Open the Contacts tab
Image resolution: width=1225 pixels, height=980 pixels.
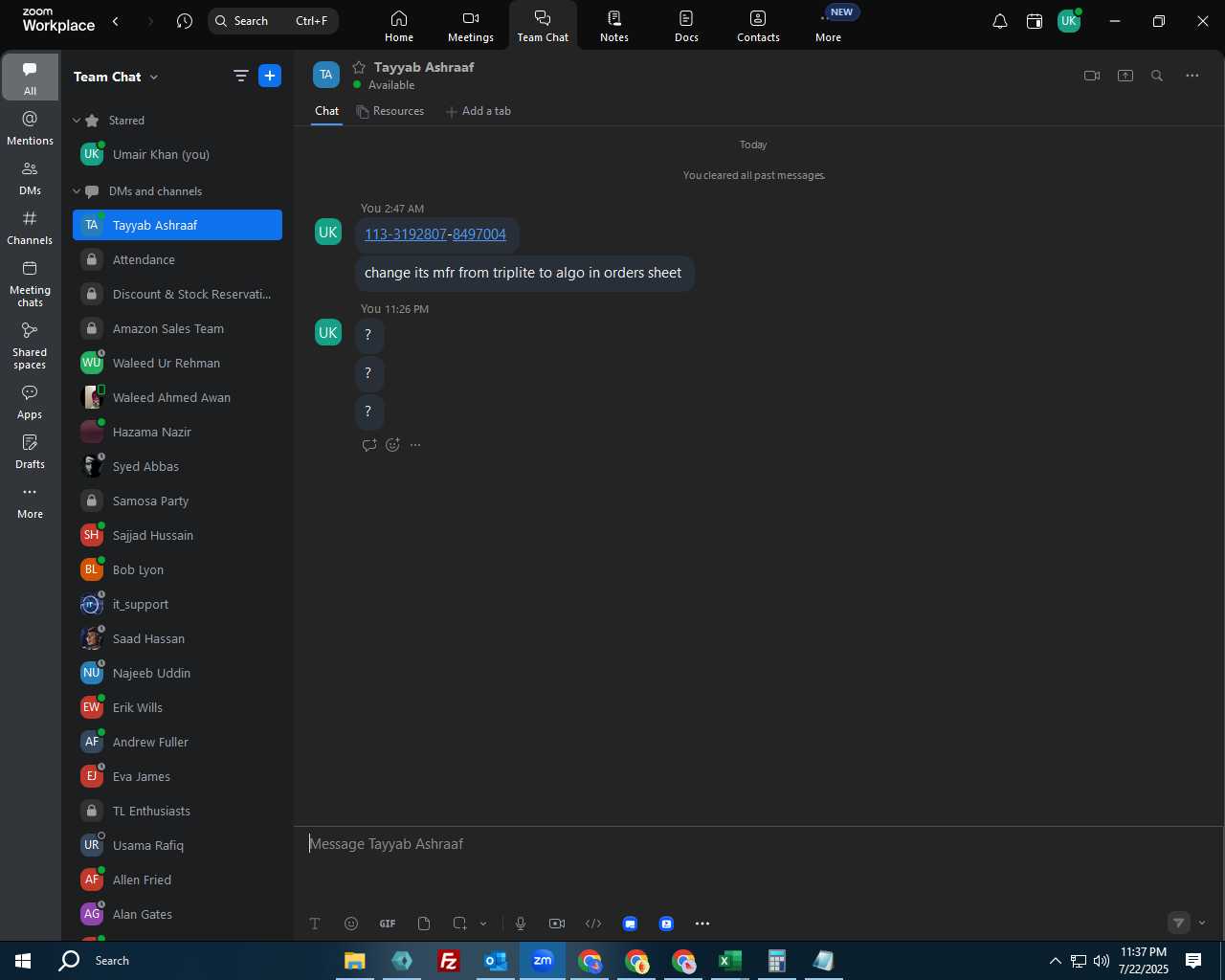point(758,26)
